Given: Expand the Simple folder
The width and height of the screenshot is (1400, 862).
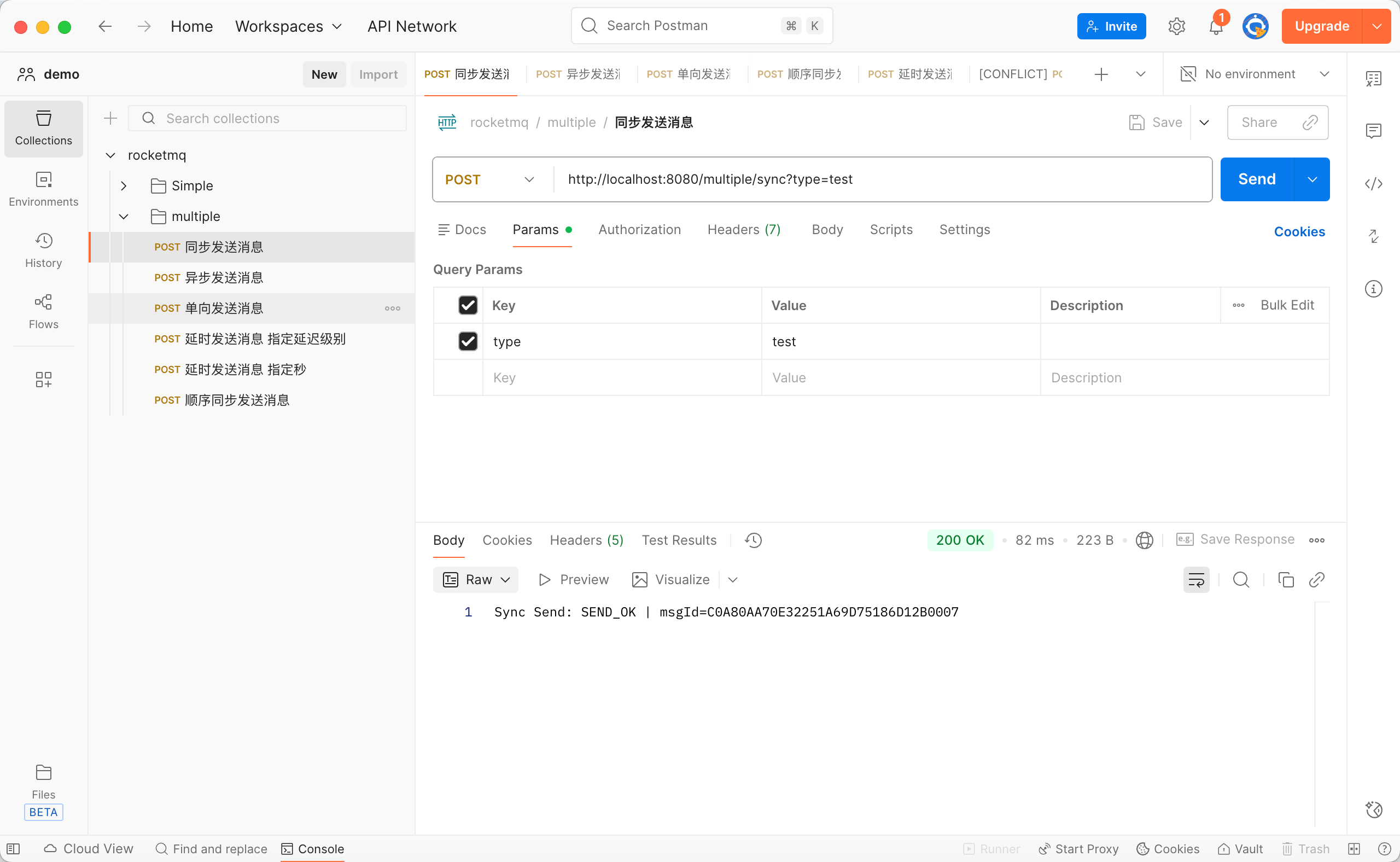Looking at the screenshot, I should click(x=124, y=186).
